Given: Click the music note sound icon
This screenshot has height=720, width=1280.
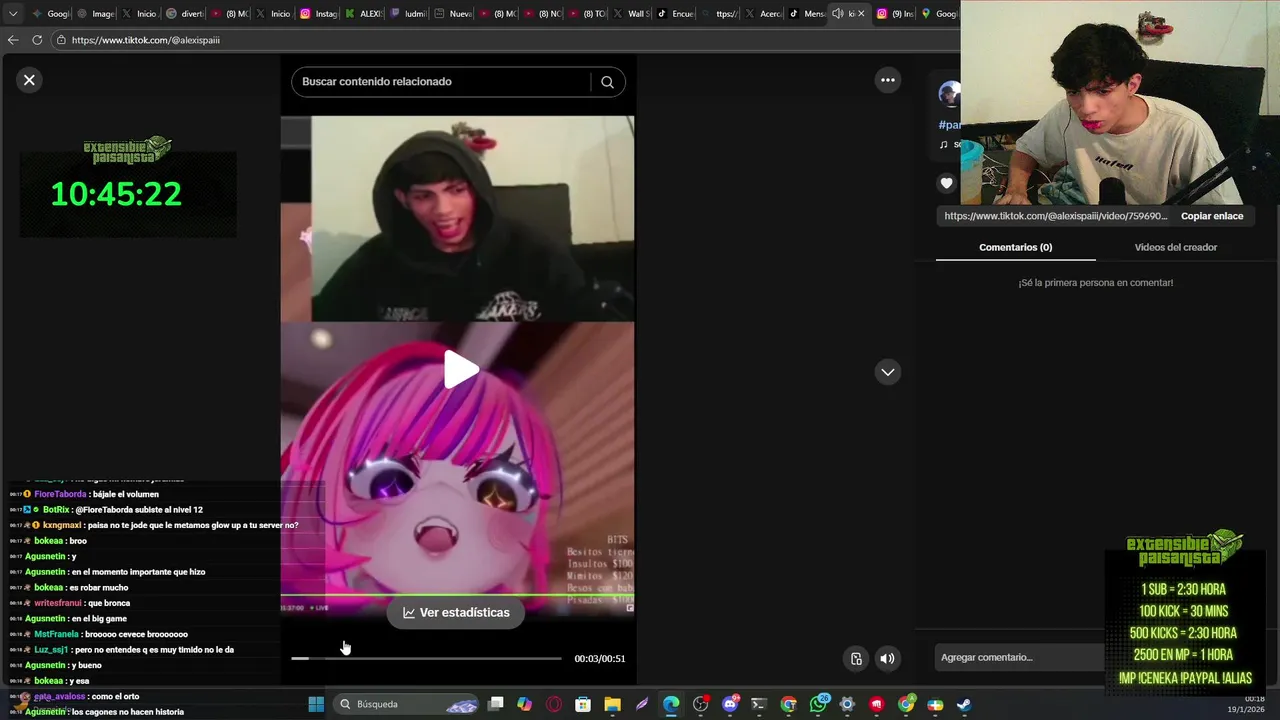Looking at the screenshot, I should coord(943,144).
